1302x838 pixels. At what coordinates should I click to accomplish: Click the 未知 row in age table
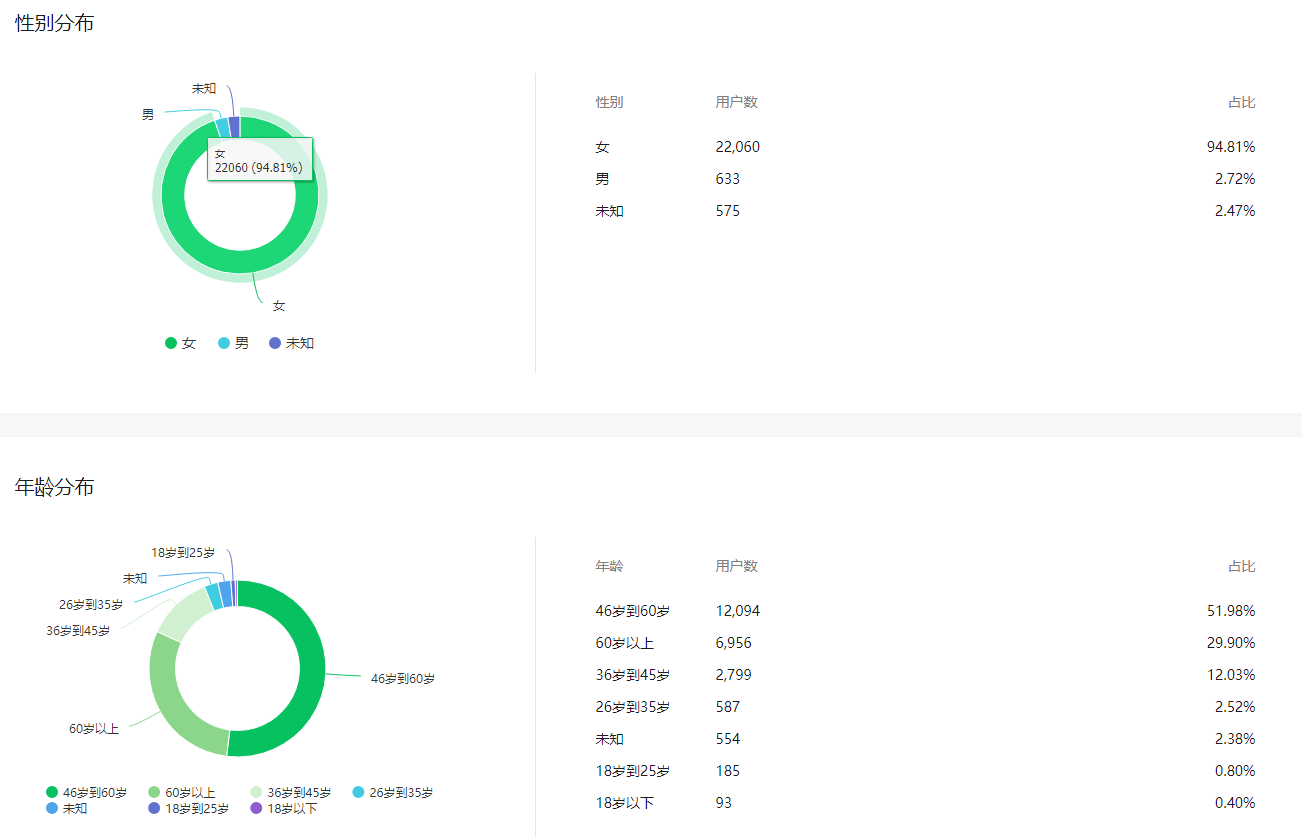[925, 739]
